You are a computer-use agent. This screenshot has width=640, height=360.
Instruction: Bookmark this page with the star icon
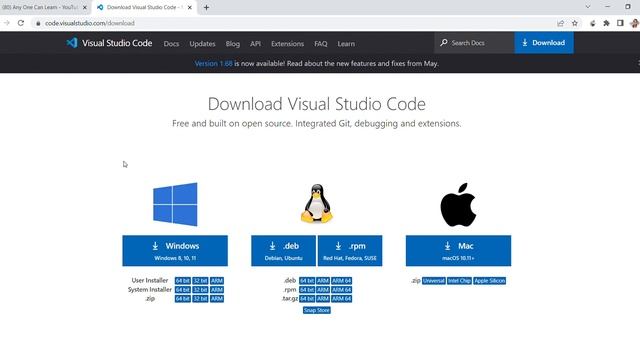click(x=575, y=23)
